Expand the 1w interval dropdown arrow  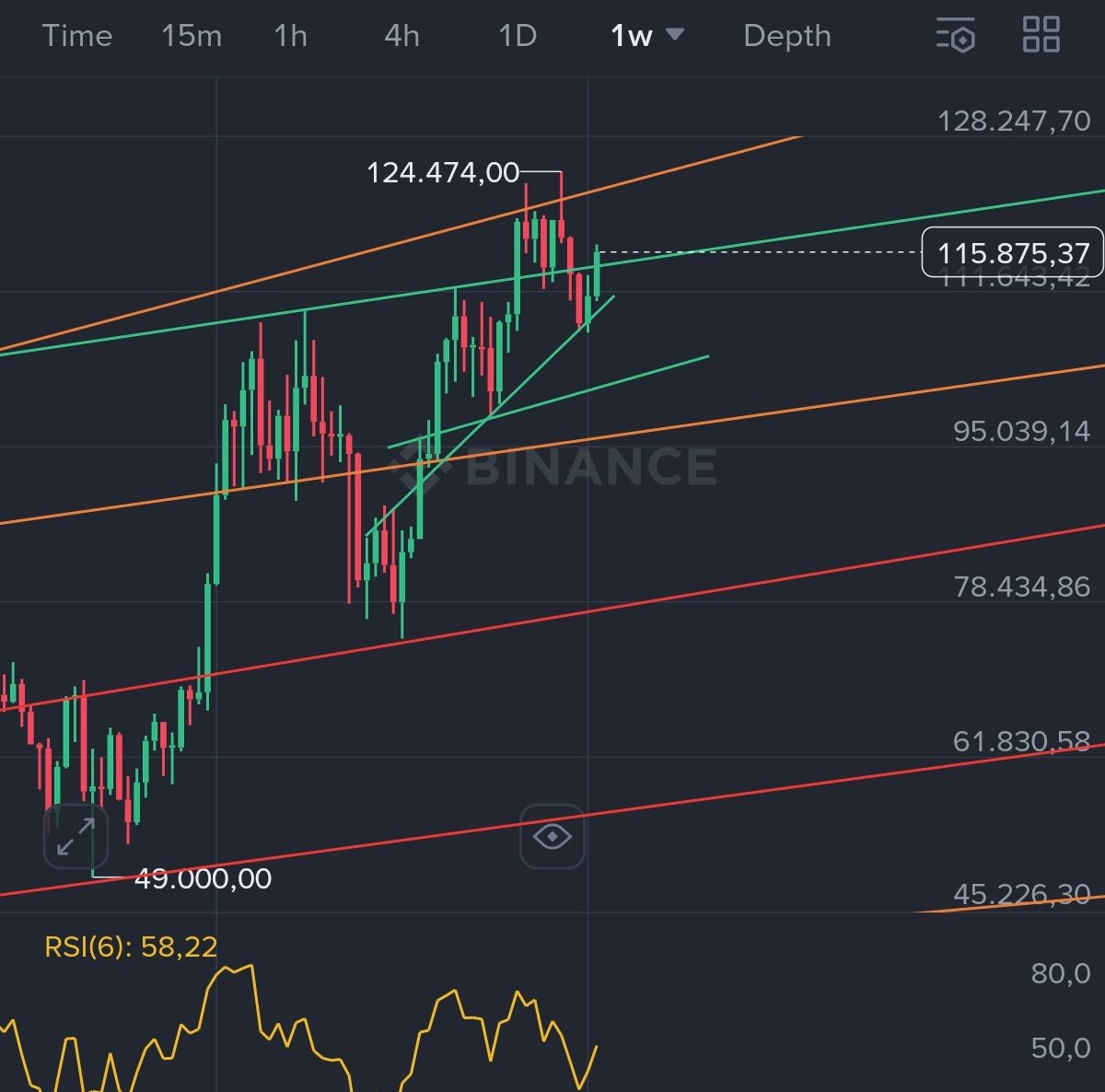(675, 35)
